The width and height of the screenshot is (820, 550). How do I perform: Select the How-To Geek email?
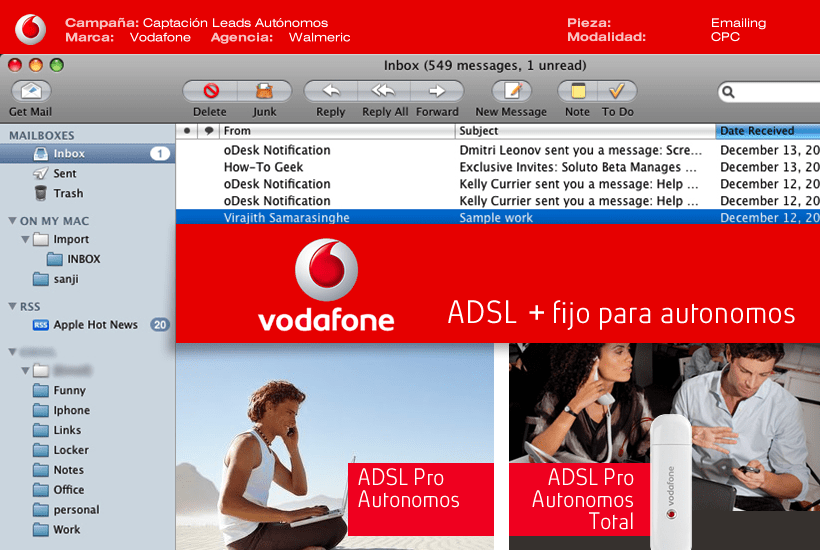pyautogui.click(x=264, y=167)
